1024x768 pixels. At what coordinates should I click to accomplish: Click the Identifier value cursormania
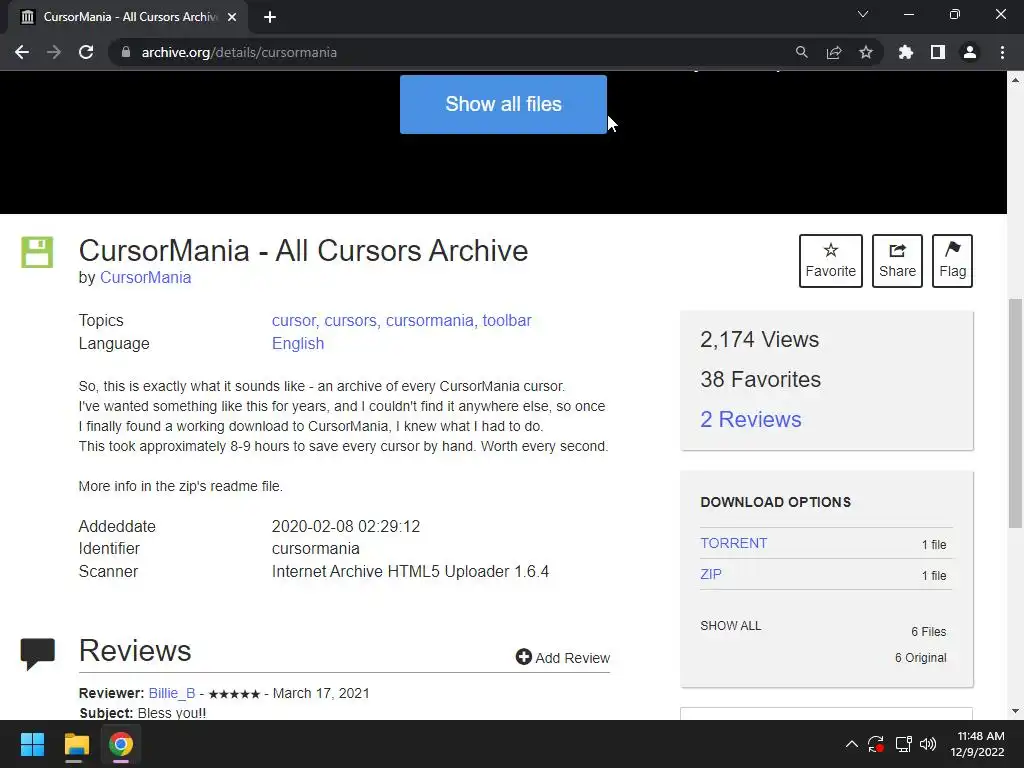click(315, 549)
